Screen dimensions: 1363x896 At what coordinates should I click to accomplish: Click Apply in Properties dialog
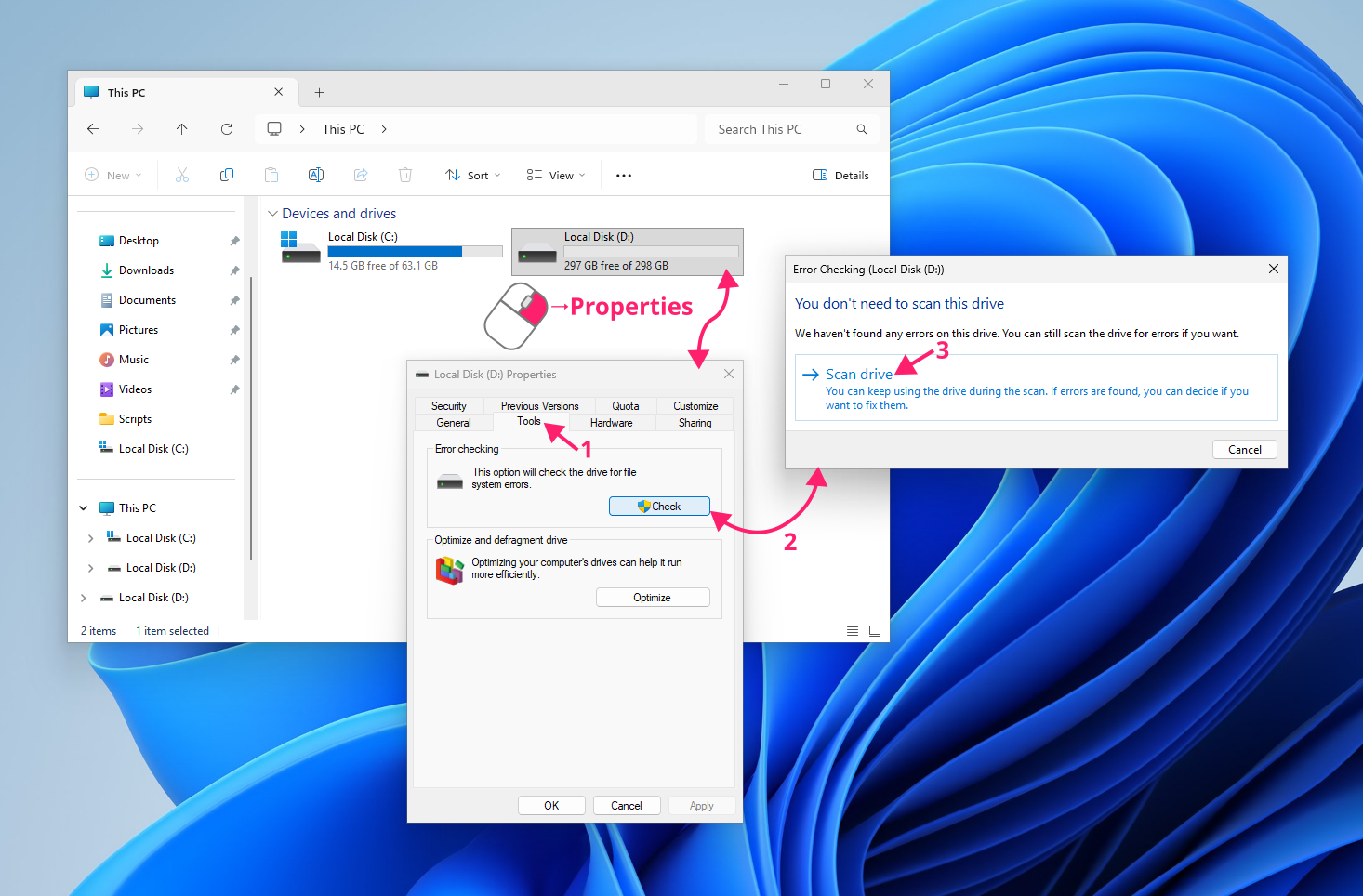702,806
